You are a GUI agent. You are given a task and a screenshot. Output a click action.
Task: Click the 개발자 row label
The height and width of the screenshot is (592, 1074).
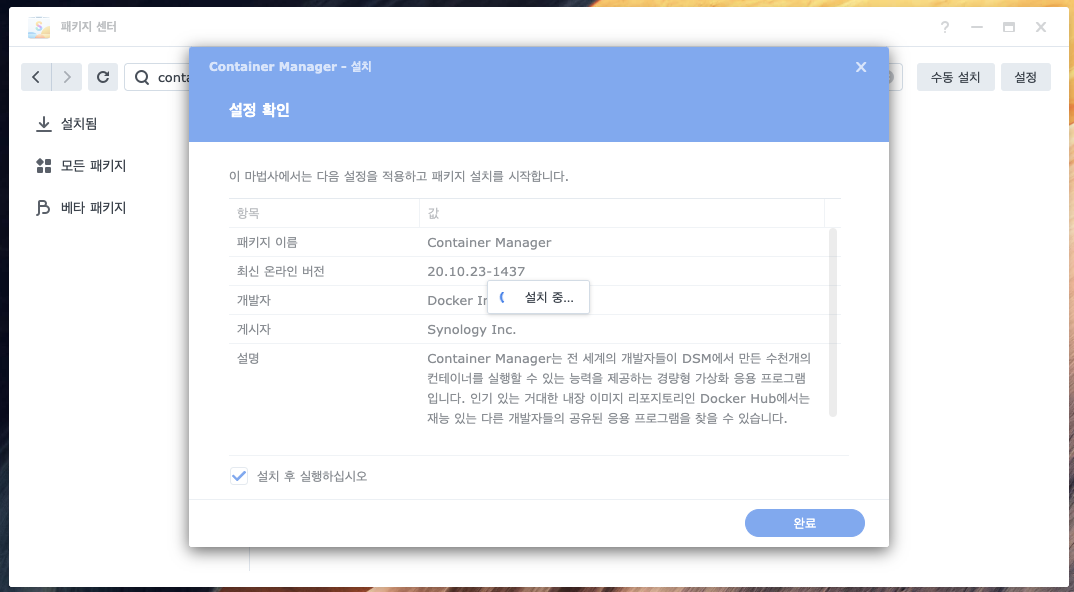pyautogui.click(x=253, y=300)
